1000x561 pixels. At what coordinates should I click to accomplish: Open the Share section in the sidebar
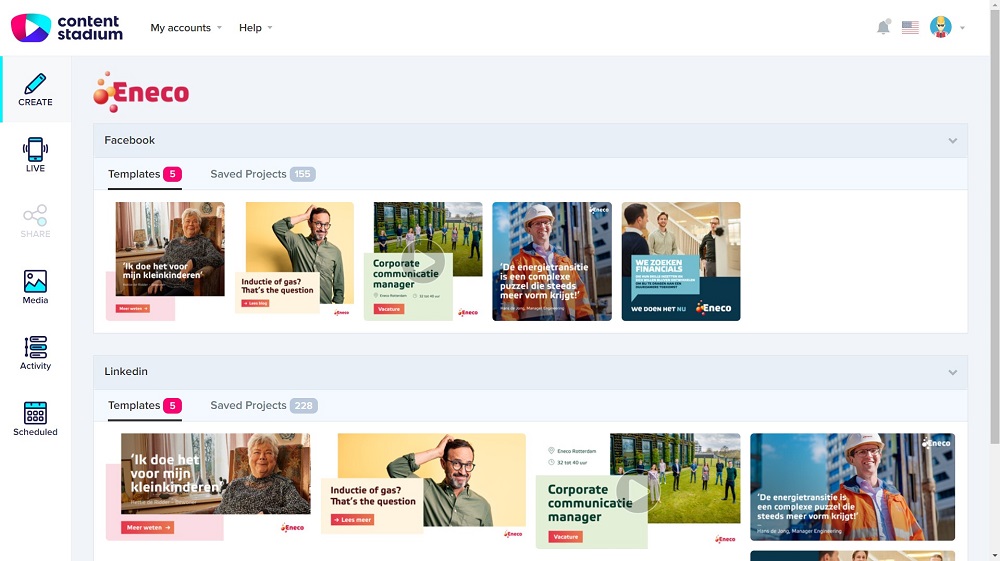(36, 221)
